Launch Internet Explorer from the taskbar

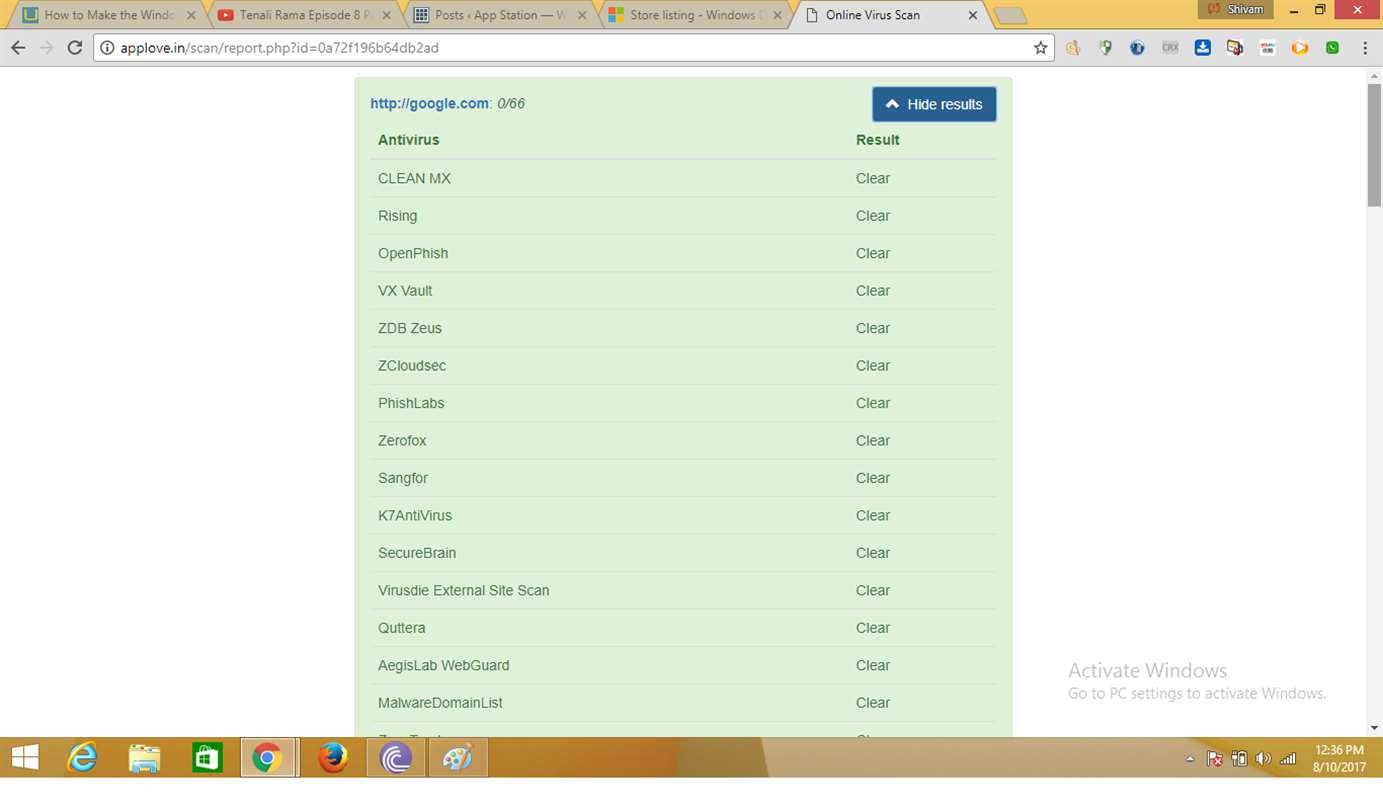point(82,758)
